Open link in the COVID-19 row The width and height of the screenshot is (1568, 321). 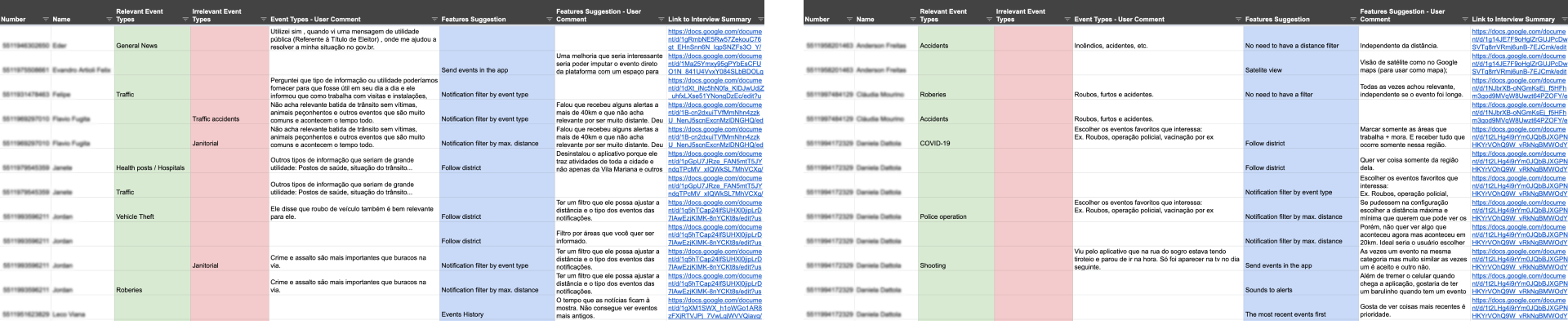click(1519, 136)
